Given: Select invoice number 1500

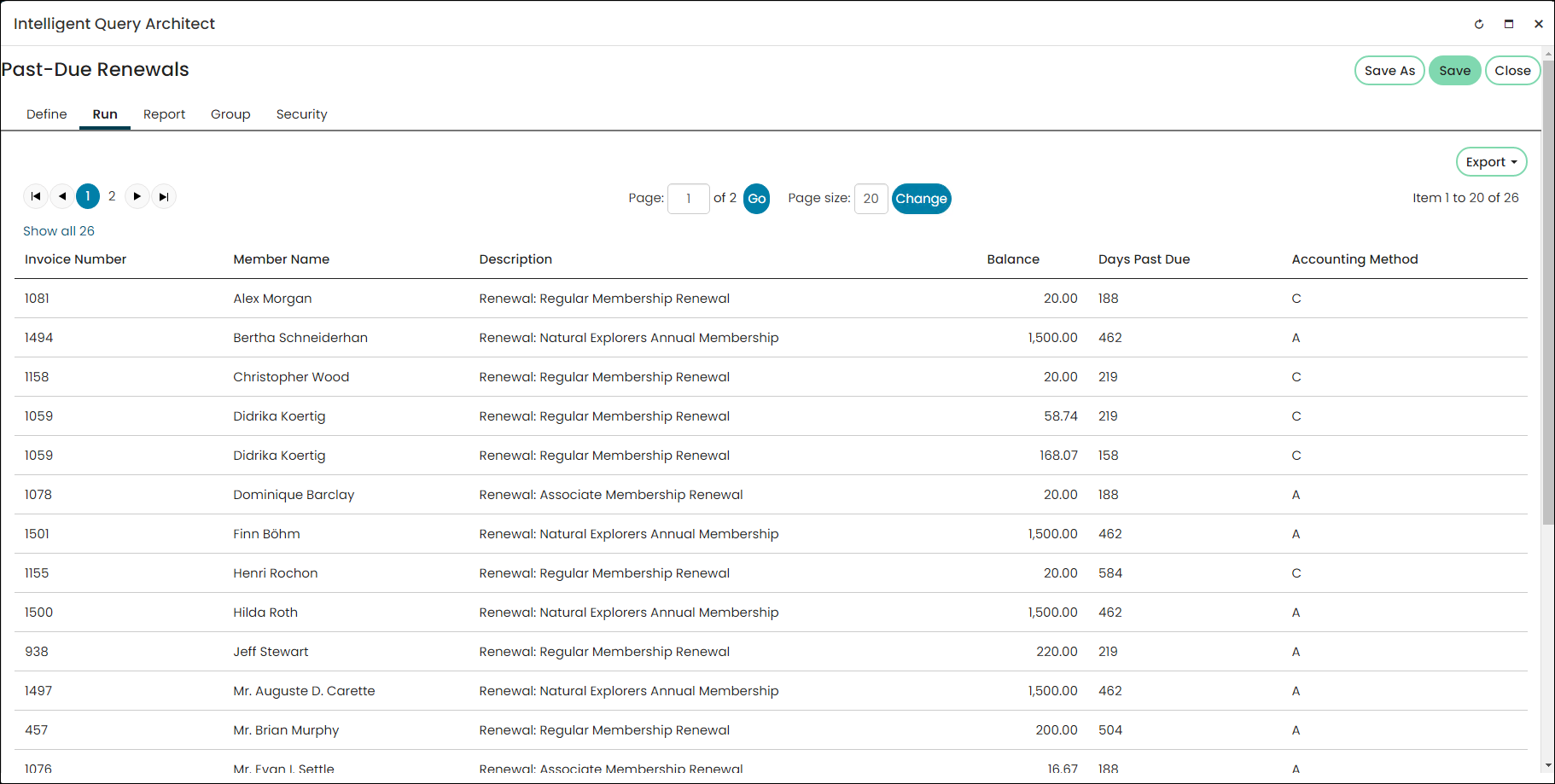Looking at the screenshot, I should click(38, 613).
